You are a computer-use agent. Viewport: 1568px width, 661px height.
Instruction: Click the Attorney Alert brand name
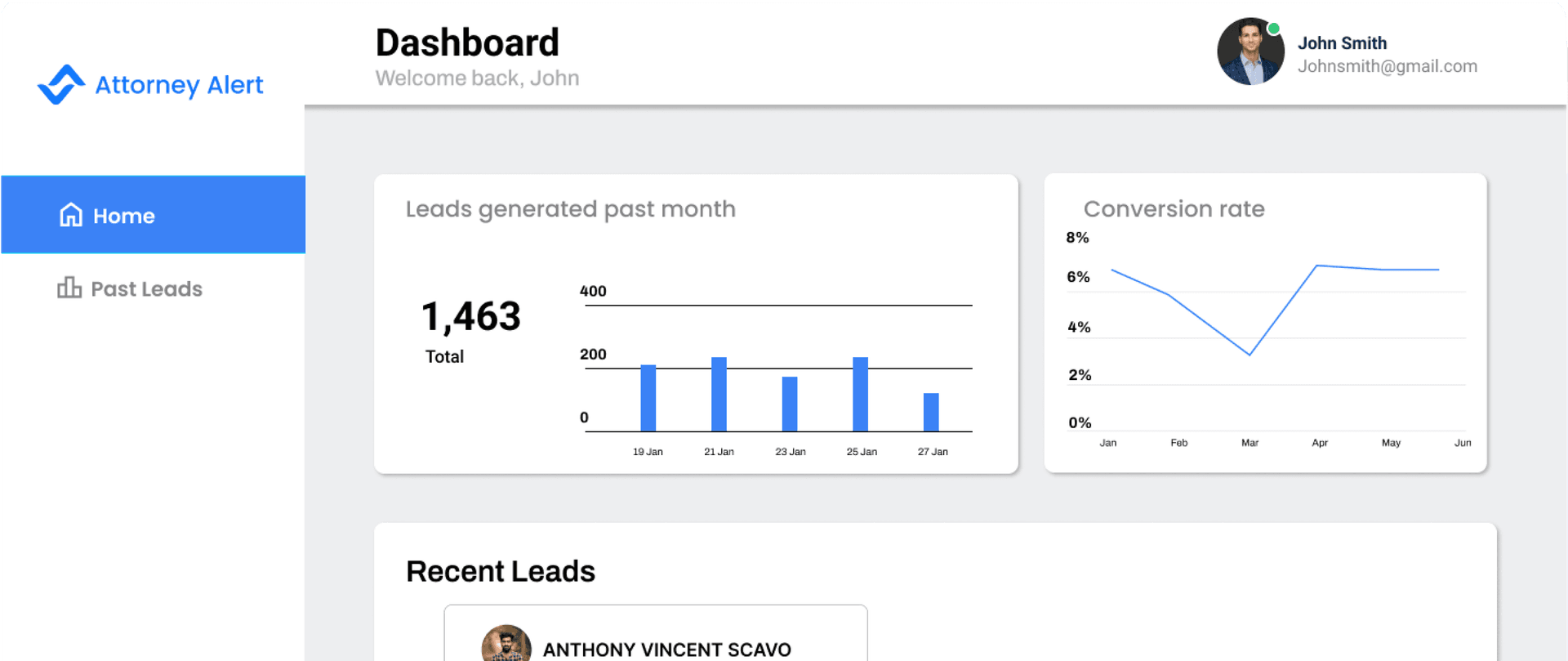(179, 85)
